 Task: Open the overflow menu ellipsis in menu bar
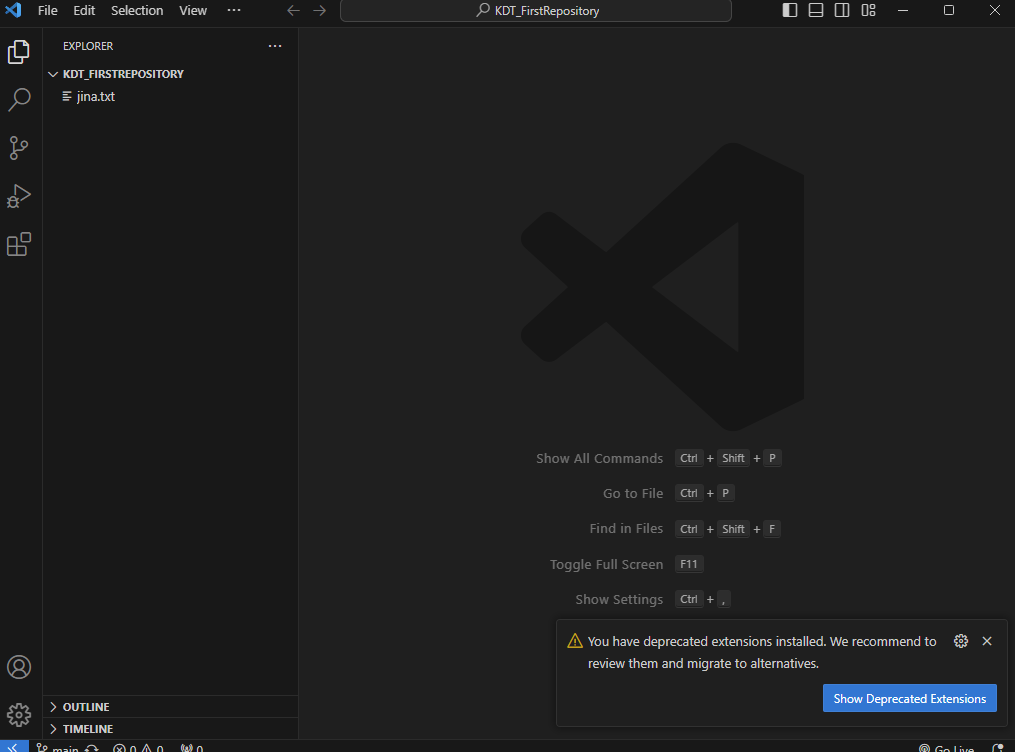[x=234, y=10]
